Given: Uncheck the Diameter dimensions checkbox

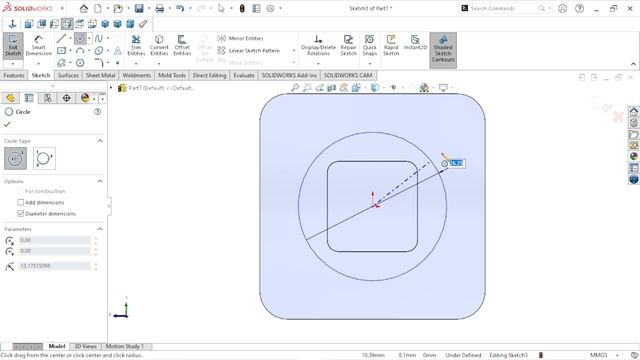Looking at the screenshot, I should click(21, 213).
